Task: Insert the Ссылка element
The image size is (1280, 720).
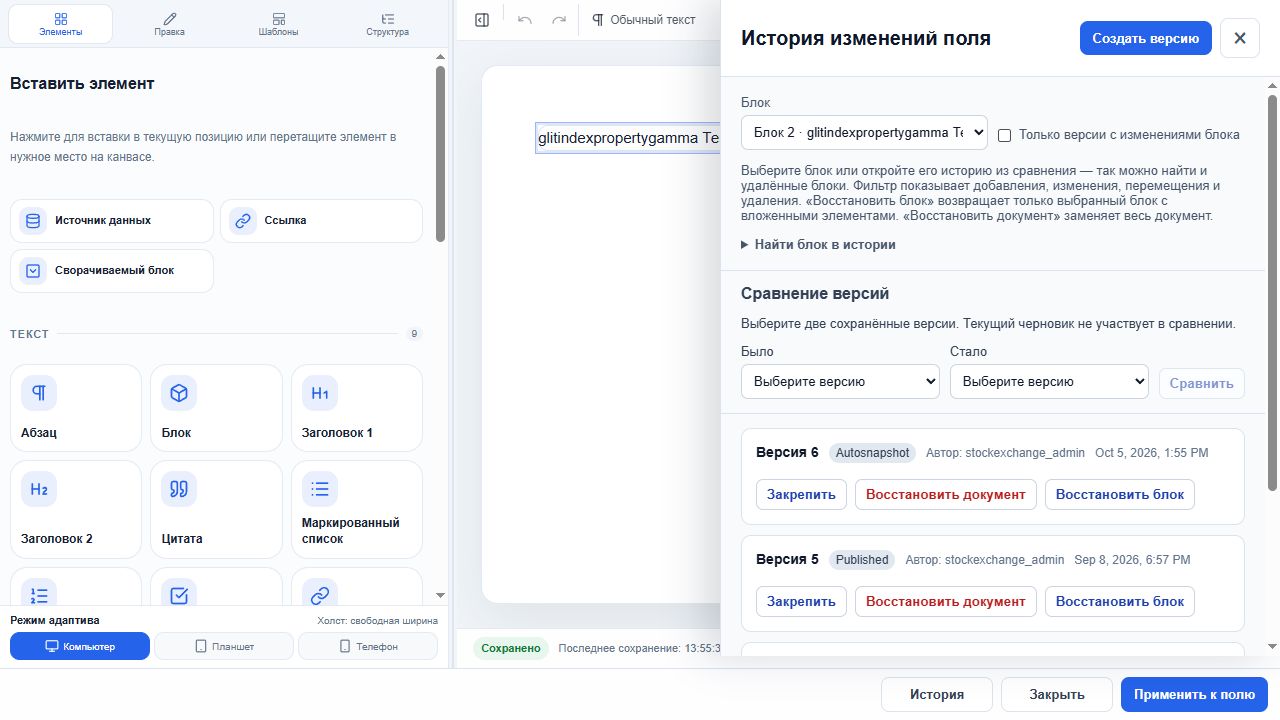Action: [321, 221]
